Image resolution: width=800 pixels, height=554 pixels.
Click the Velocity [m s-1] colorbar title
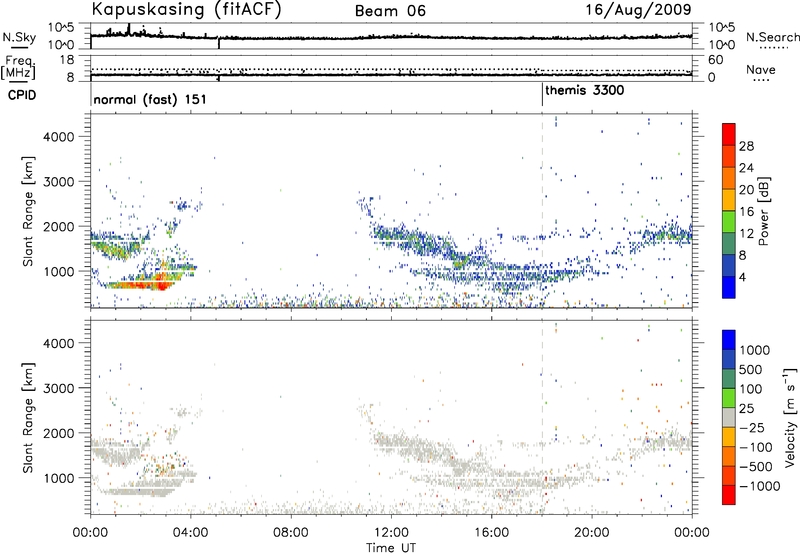click(x=790, y=417)
